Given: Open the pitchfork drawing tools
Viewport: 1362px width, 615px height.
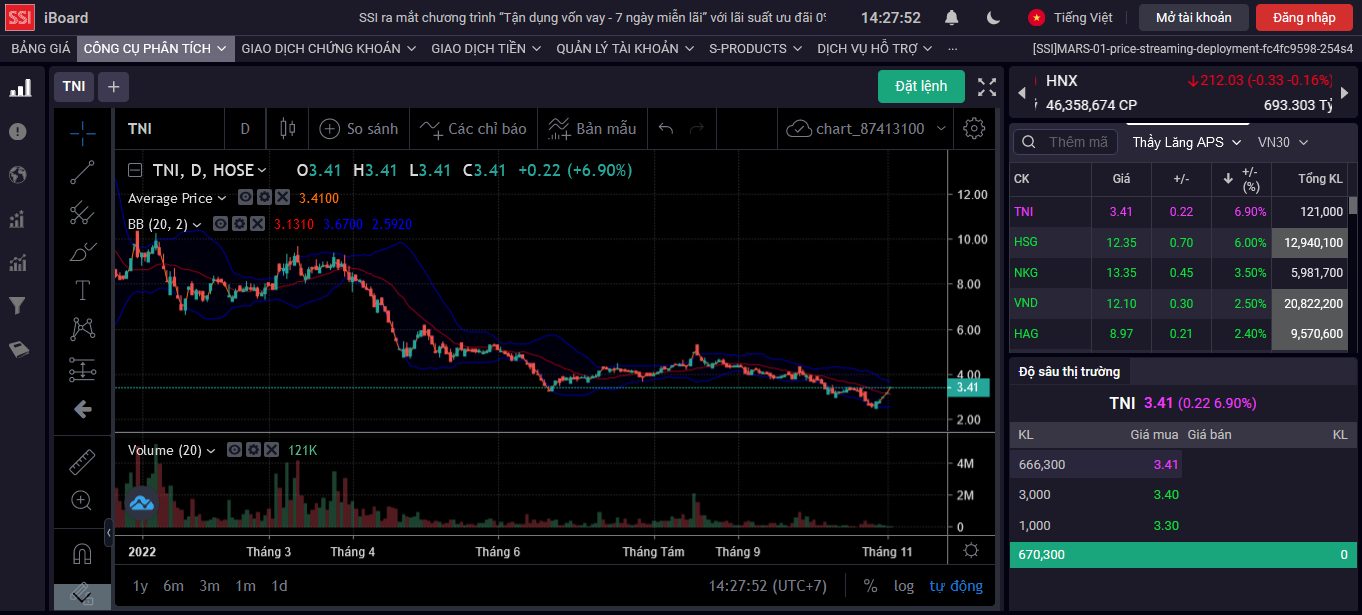Looking at the screenshot, I should pos(83,212).
